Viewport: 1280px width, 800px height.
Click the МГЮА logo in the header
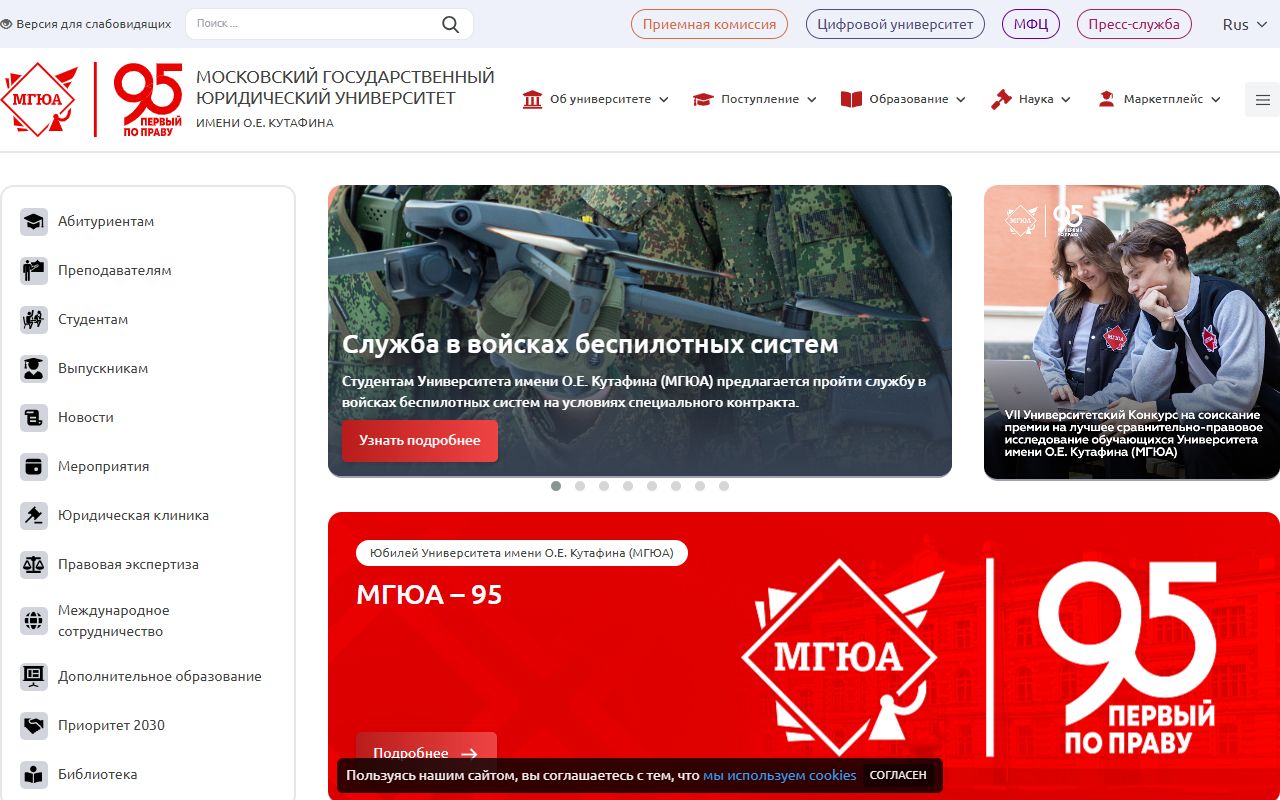pyautogui.click(x=39, y=99)
